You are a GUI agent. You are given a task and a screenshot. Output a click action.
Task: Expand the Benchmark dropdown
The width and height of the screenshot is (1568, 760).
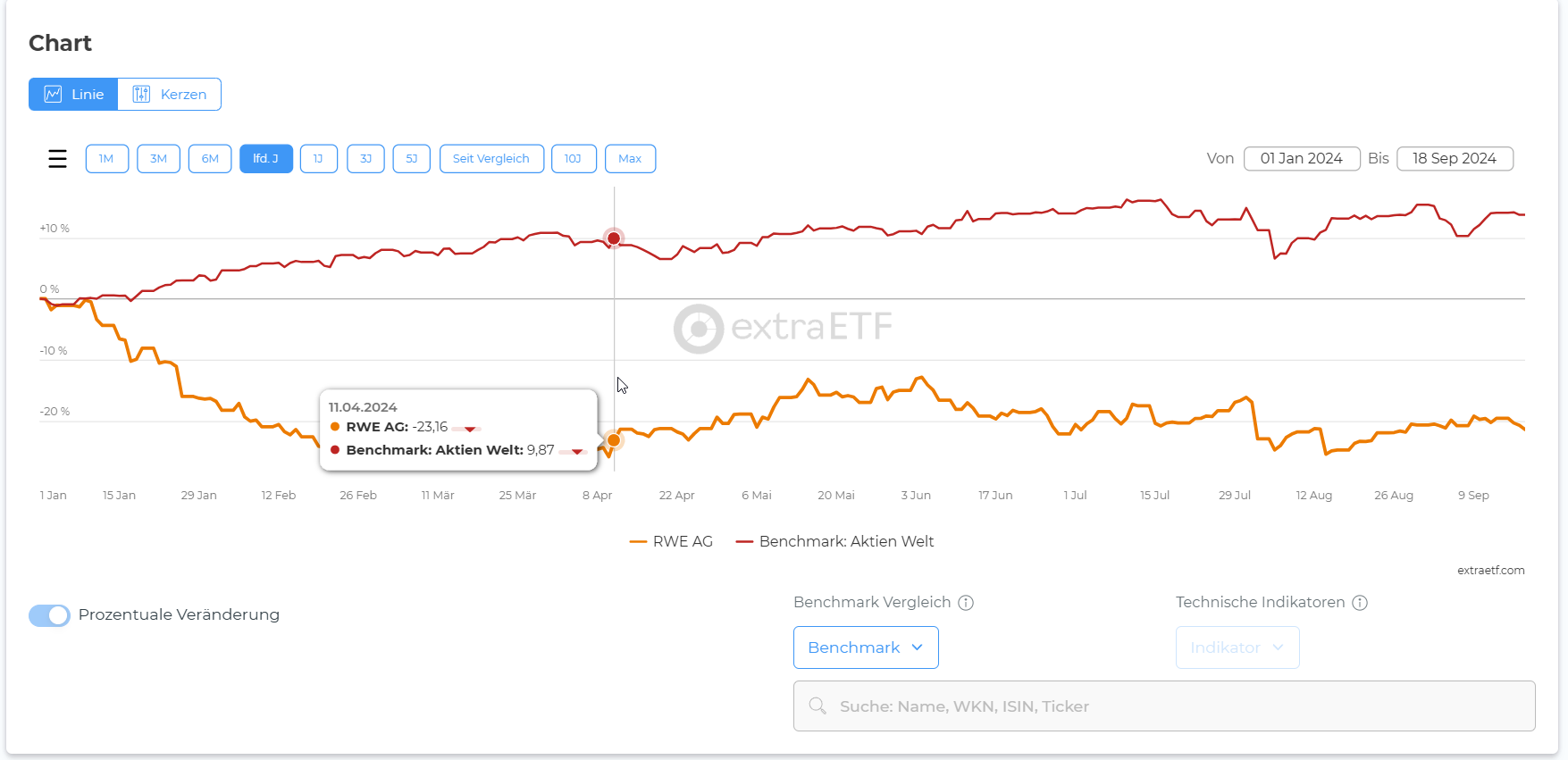[866, 647]
